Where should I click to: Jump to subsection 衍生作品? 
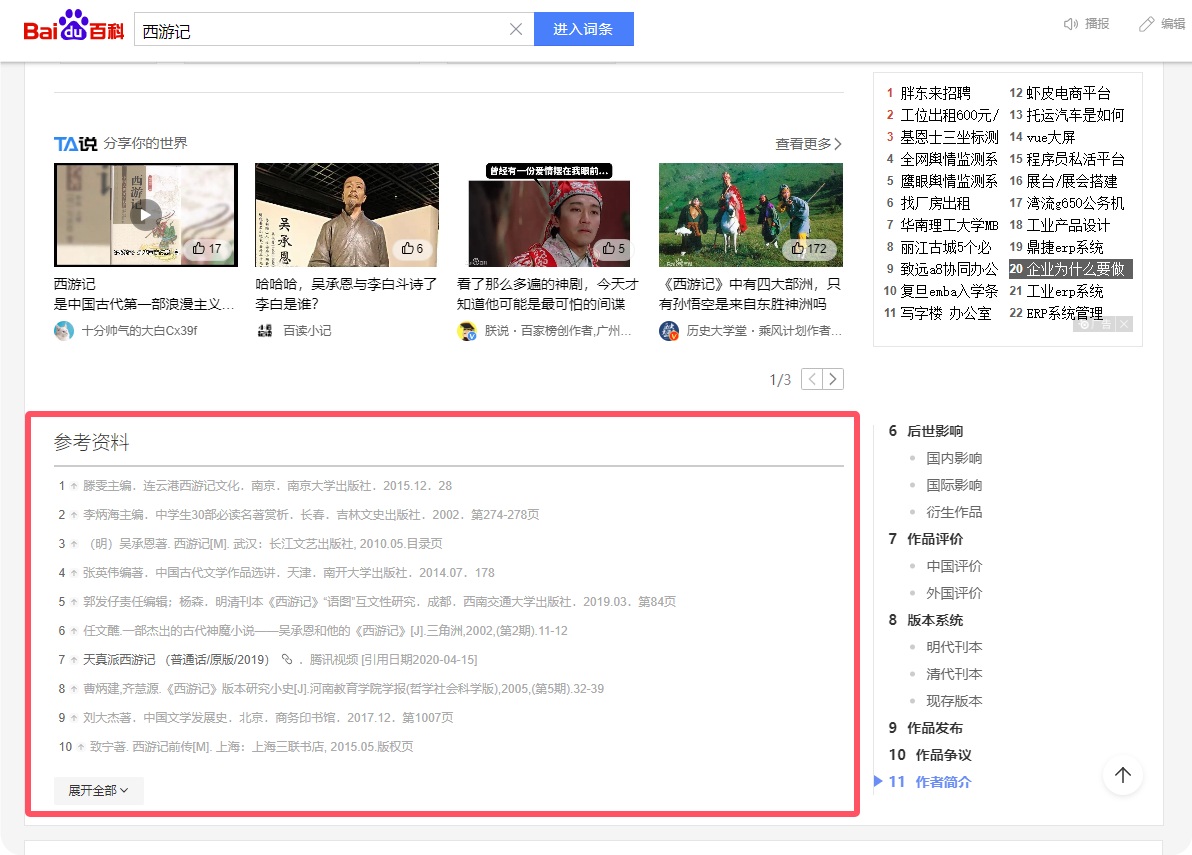954,512
